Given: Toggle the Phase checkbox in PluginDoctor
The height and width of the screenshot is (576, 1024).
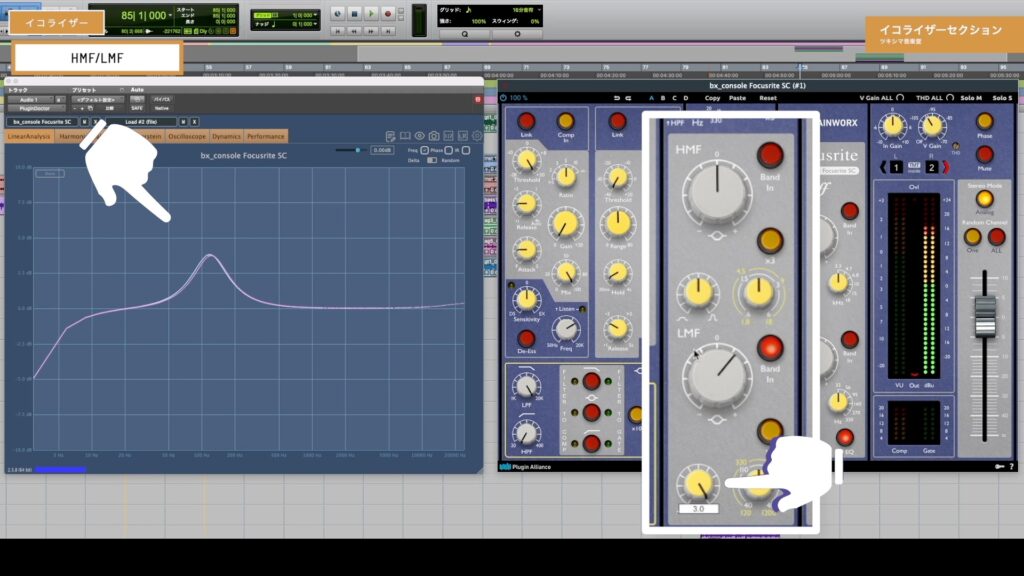Looking at the screenshot, I should (x=448, y=150).
